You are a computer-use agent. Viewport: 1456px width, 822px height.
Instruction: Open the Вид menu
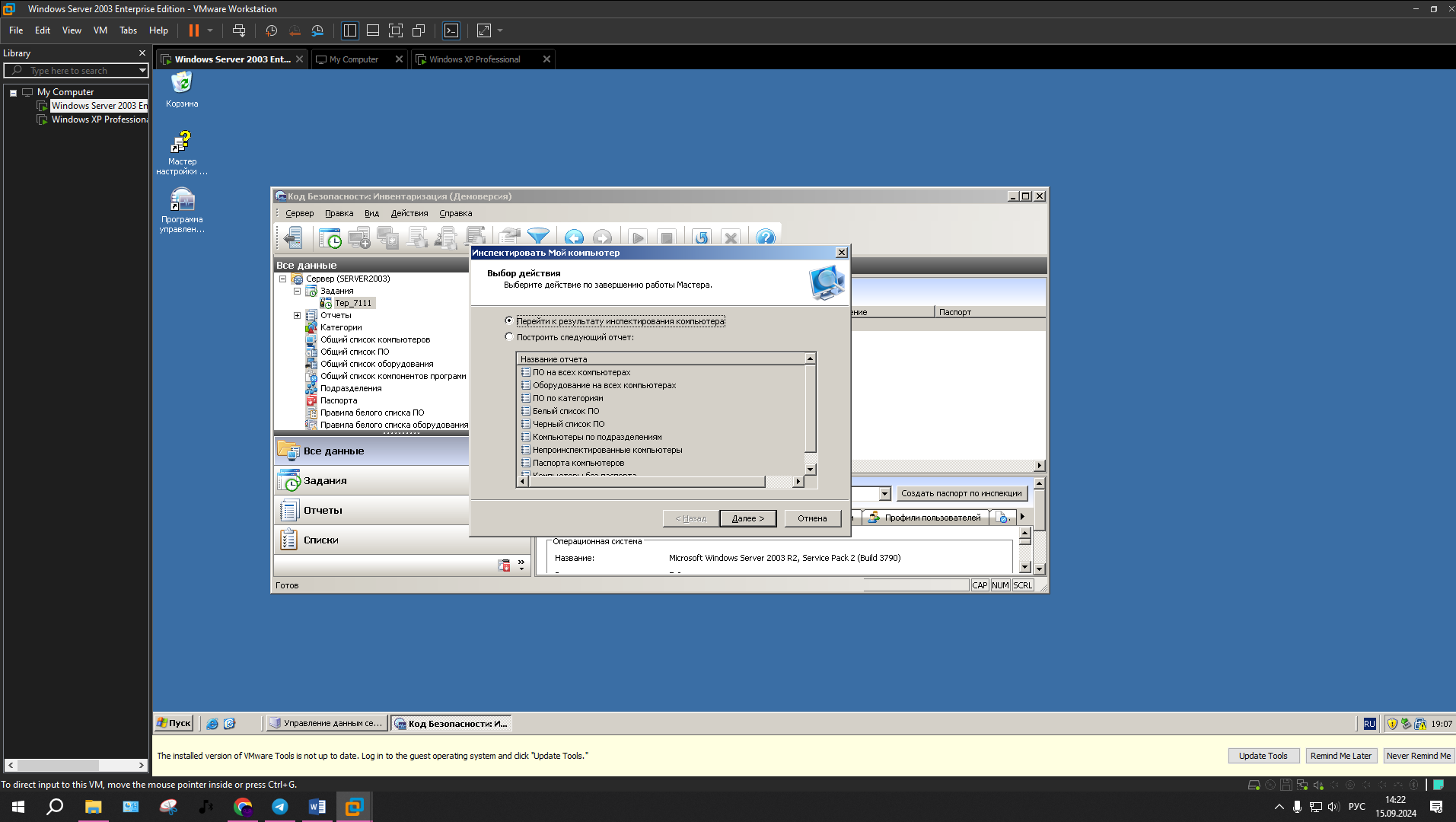[x=371, y=213]
